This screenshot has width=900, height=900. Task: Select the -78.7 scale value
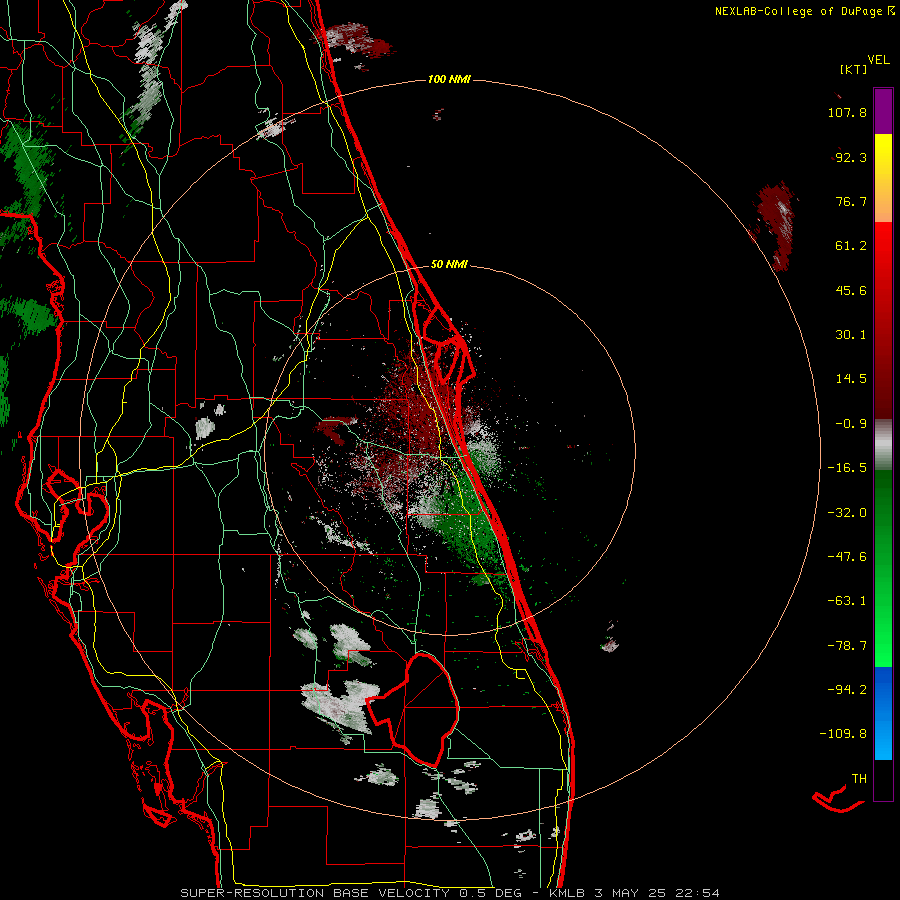(x=847, y=646)
